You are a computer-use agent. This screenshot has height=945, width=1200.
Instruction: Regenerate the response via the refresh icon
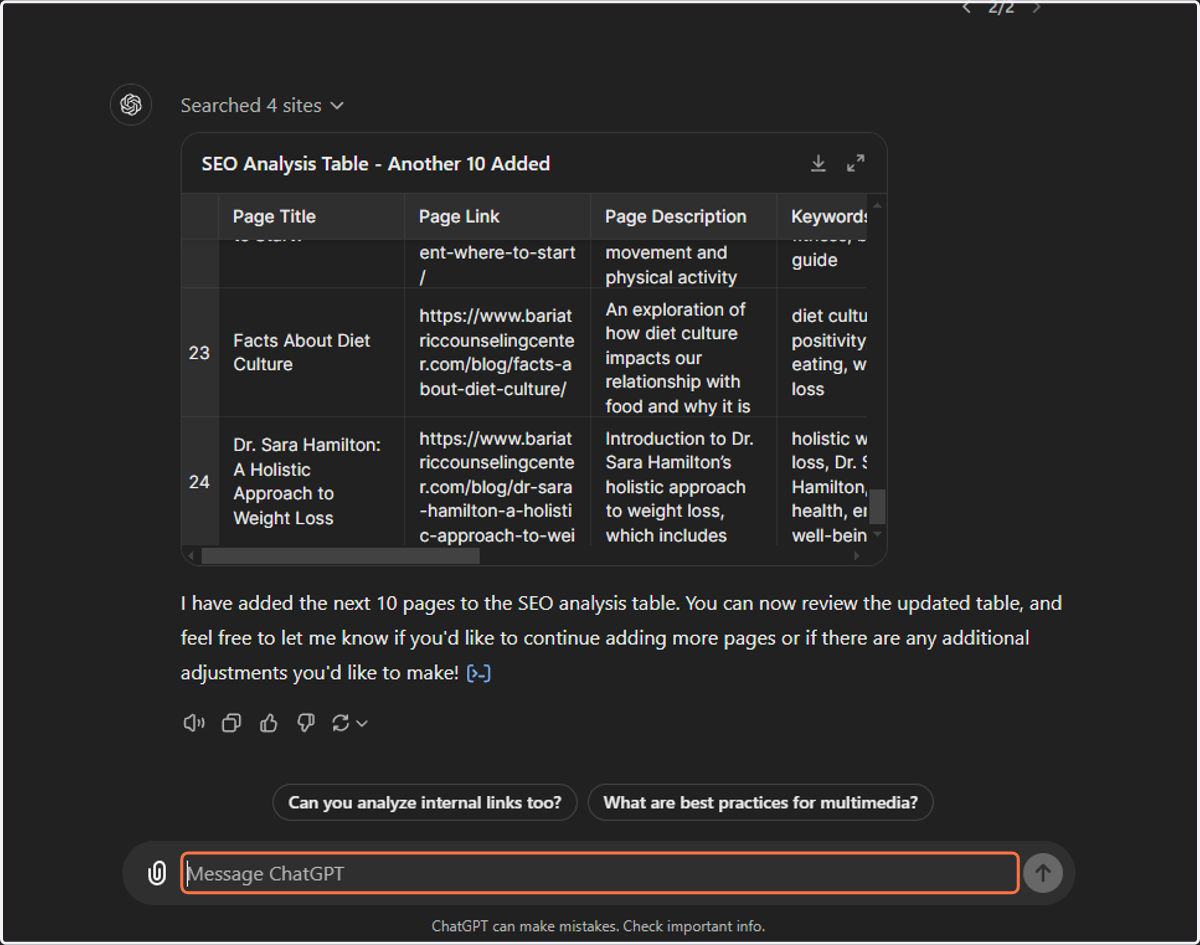(x=341, y=723)
